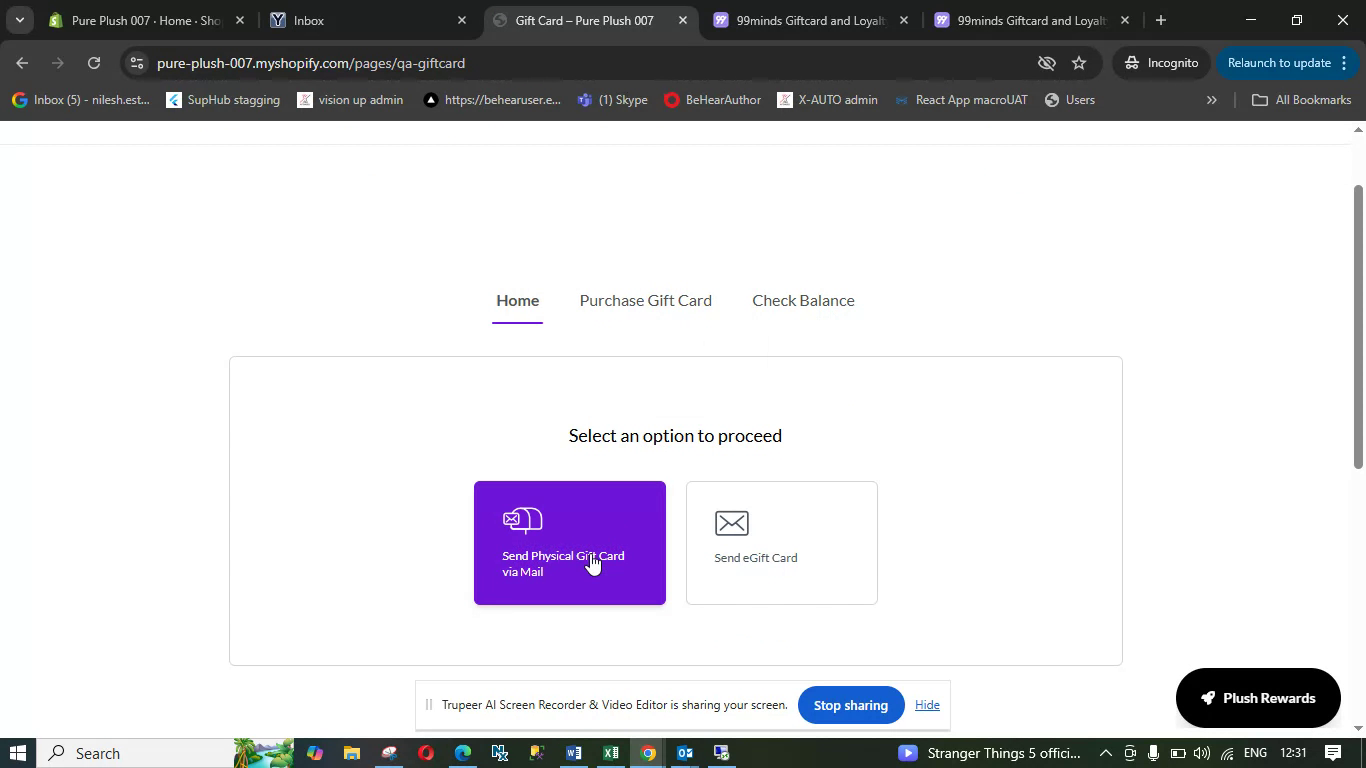Expand the tab search dropdown arrow
Image resolution: width=1366 pixels, height=768 pixels.
(19, 20)
